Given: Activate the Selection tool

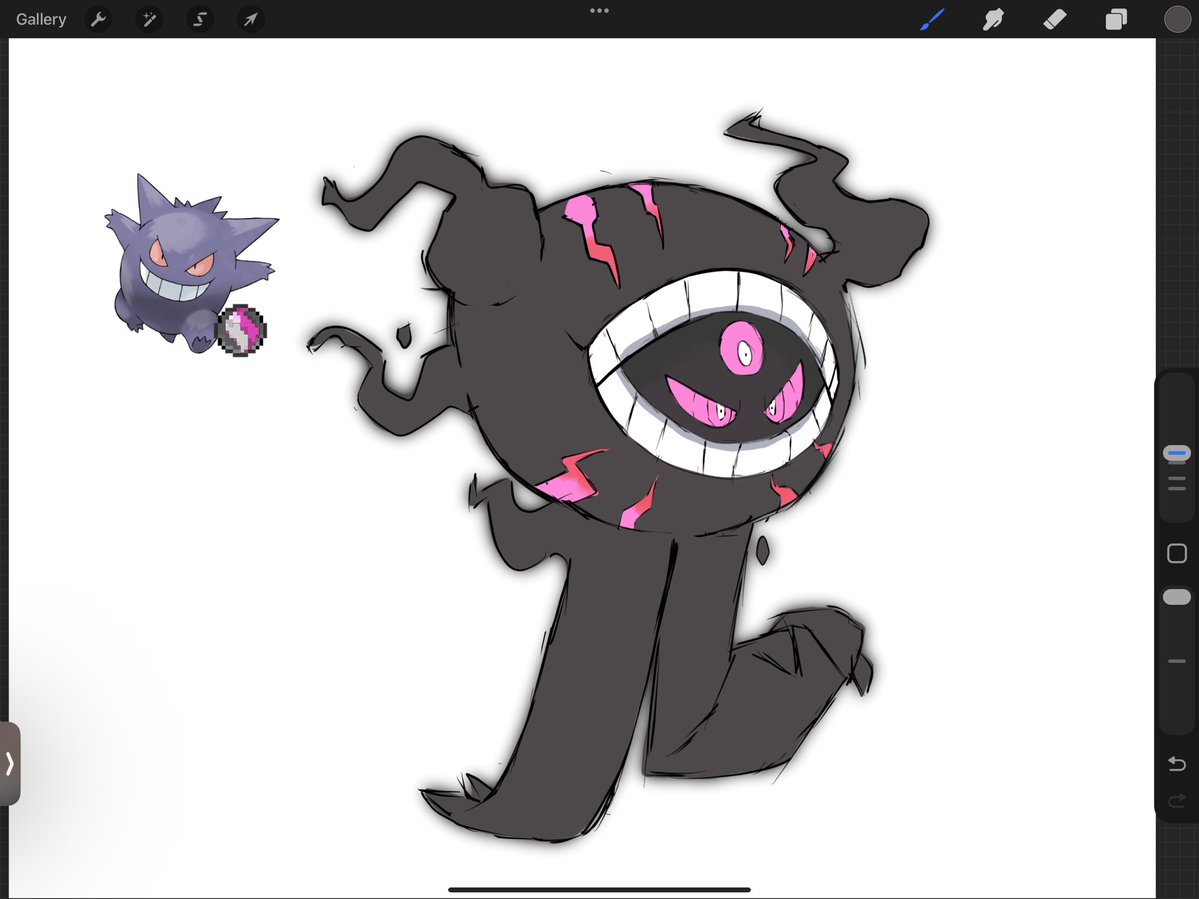Looking at the screenshot, I should tap(200, 19).
